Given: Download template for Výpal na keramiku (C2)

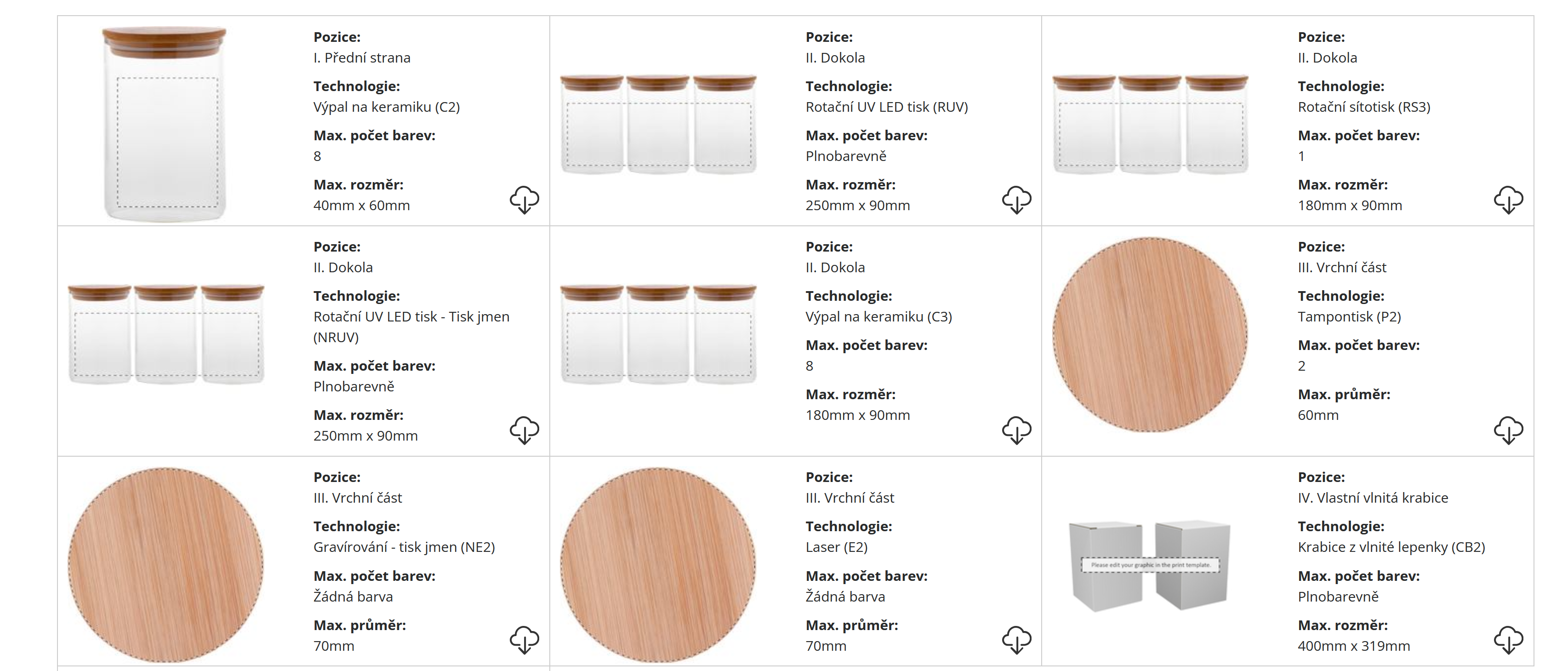Looking at the screenshot, I should coord(524,200).
